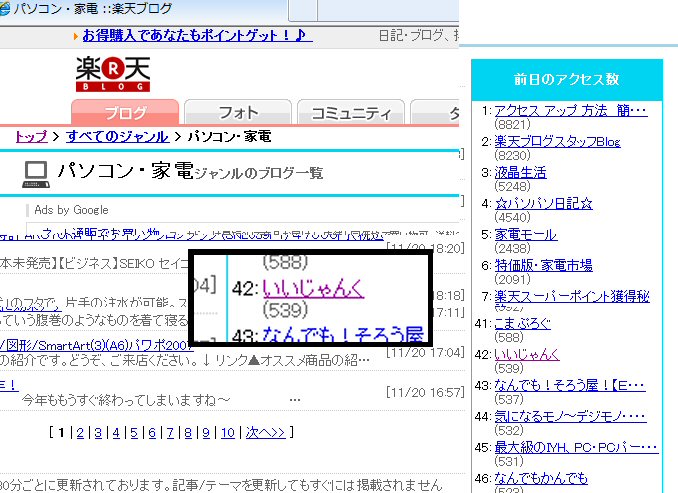The height and width of the screenshot is (493, 678).
Task: Open the フォト tab
Action: [238, 112]
